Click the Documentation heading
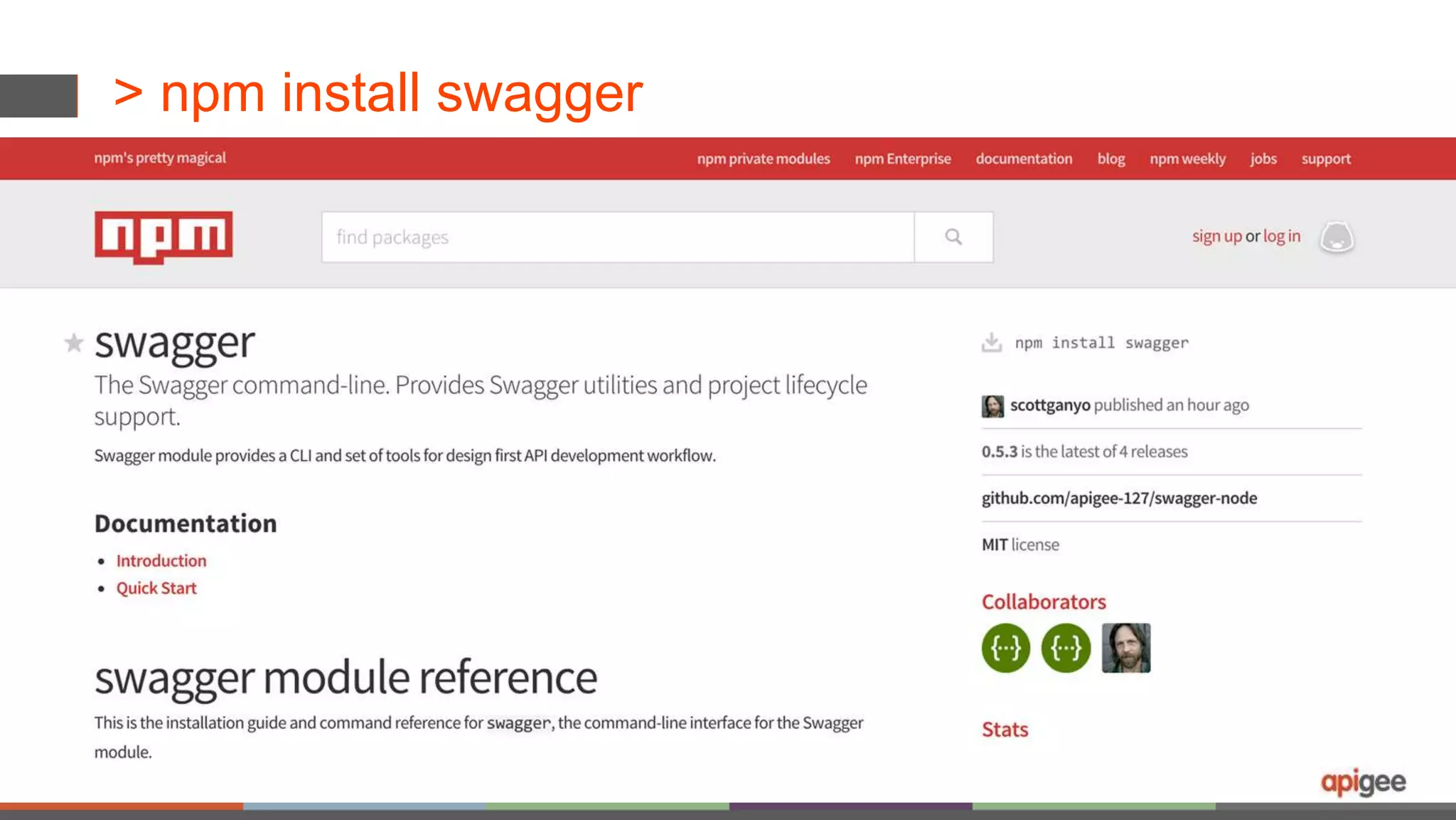1456x820 pixels. point(186,523)
